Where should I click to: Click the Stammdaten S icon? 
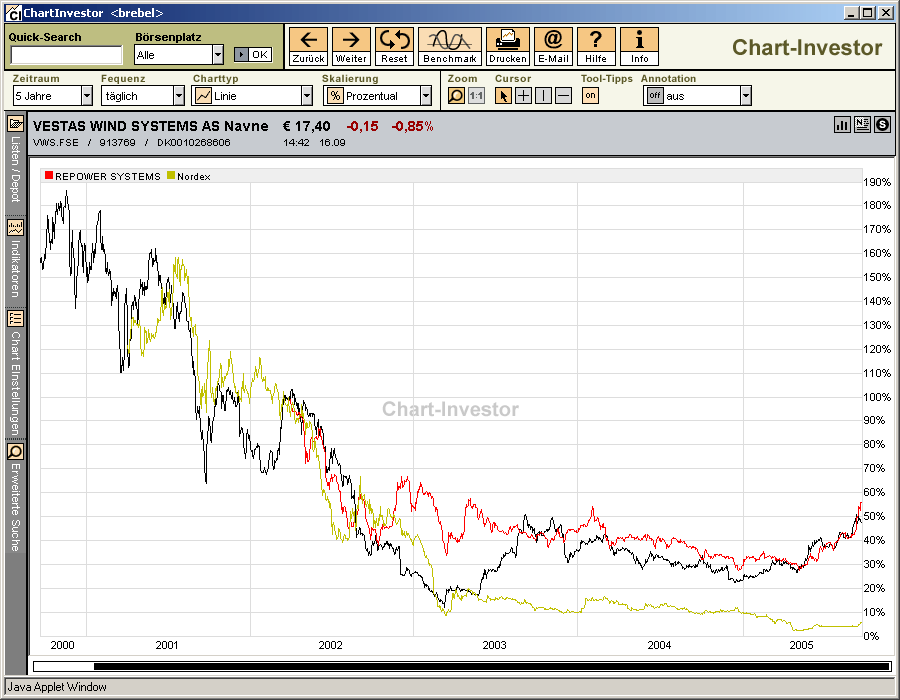coord(882,125)
